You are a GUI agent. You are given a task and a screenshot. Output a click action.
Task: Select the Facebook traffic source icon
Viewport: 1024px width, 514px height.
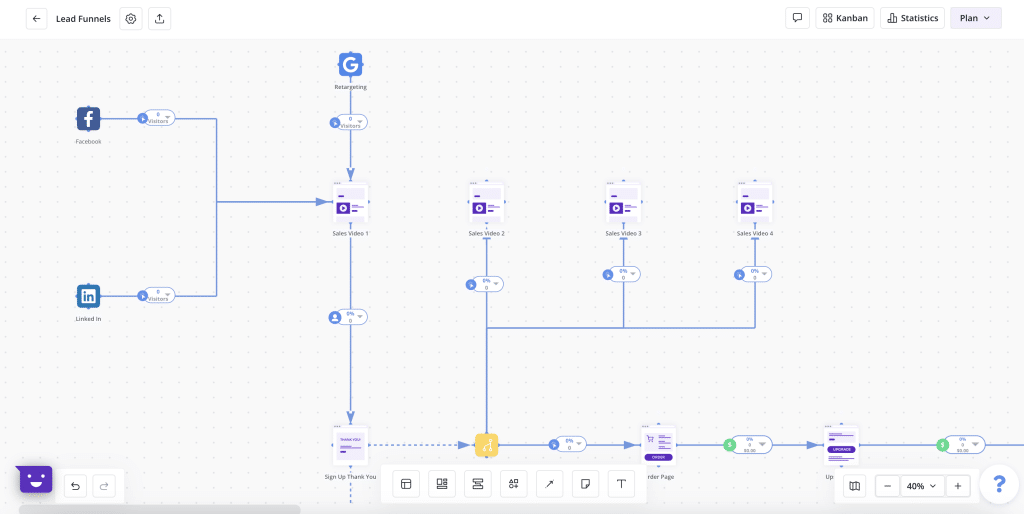pyautogui.click(x=88, y=119)
